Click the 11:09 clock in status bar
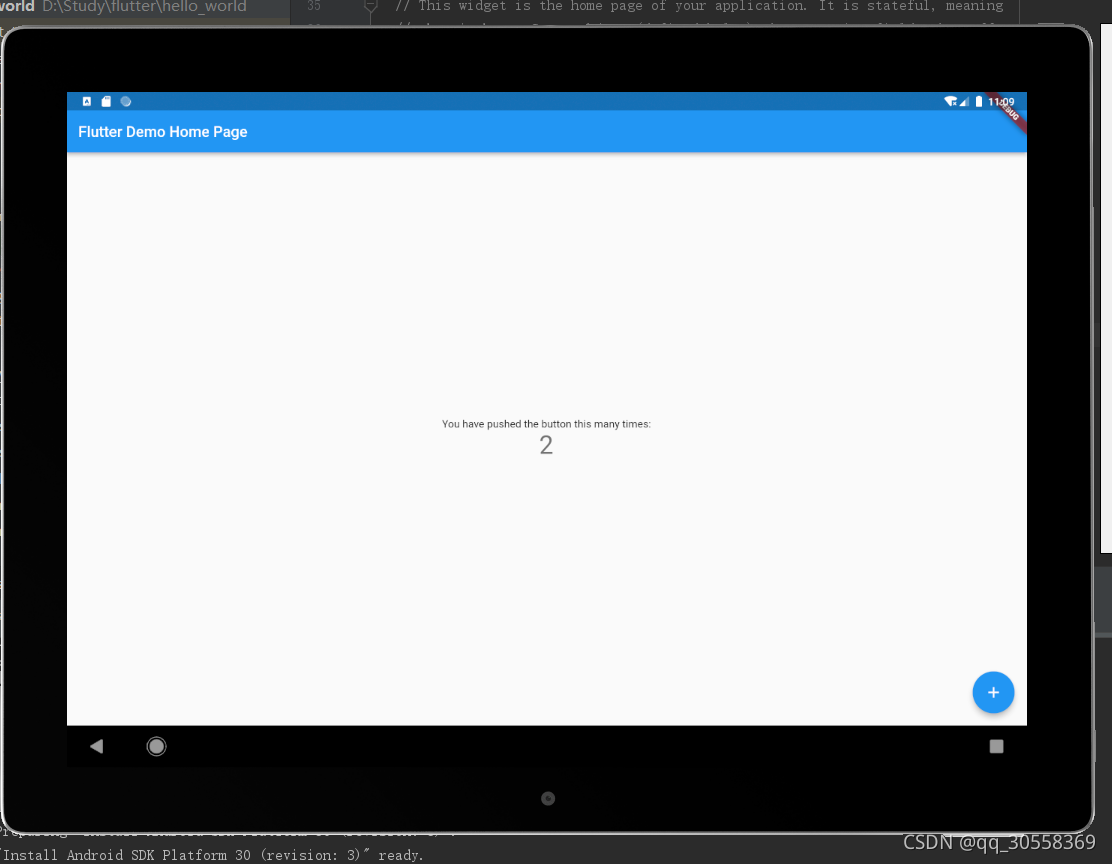This screenshot has width=1112, height=864. pos(1001,101)
